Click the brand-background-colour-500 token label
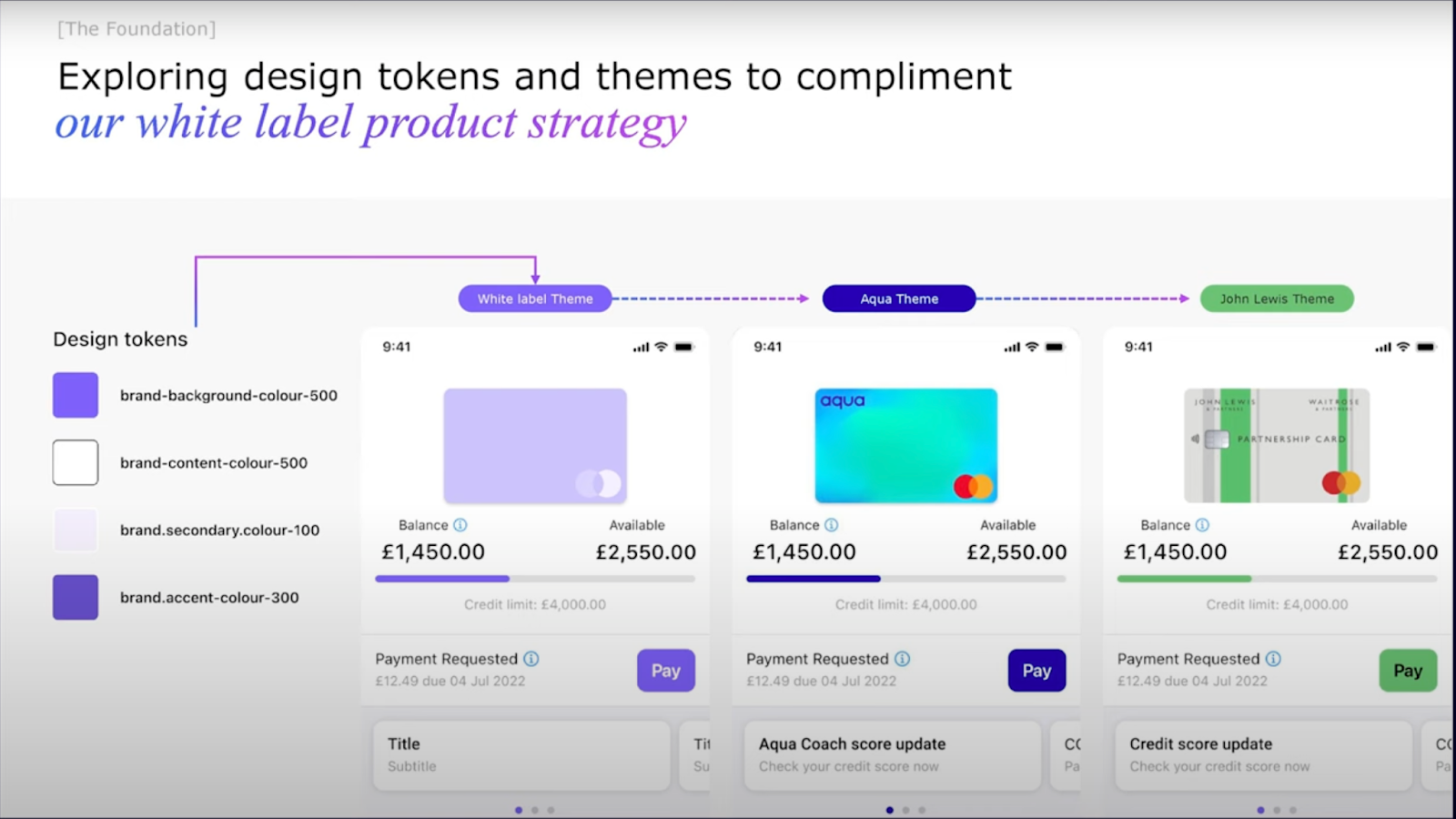The image size is (1456, 819). point(228,395)
